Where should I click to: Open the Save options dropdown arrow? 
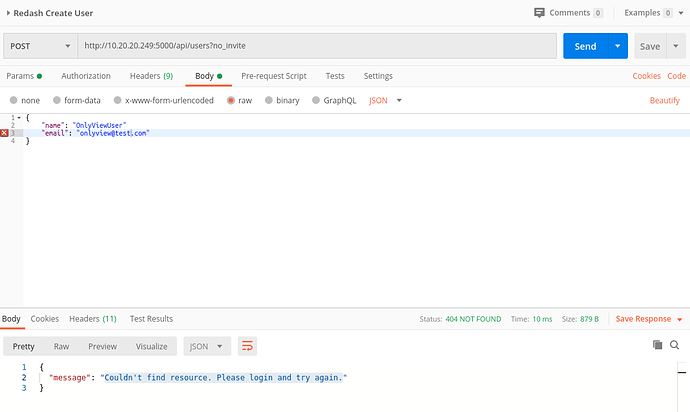coord(676,46)
